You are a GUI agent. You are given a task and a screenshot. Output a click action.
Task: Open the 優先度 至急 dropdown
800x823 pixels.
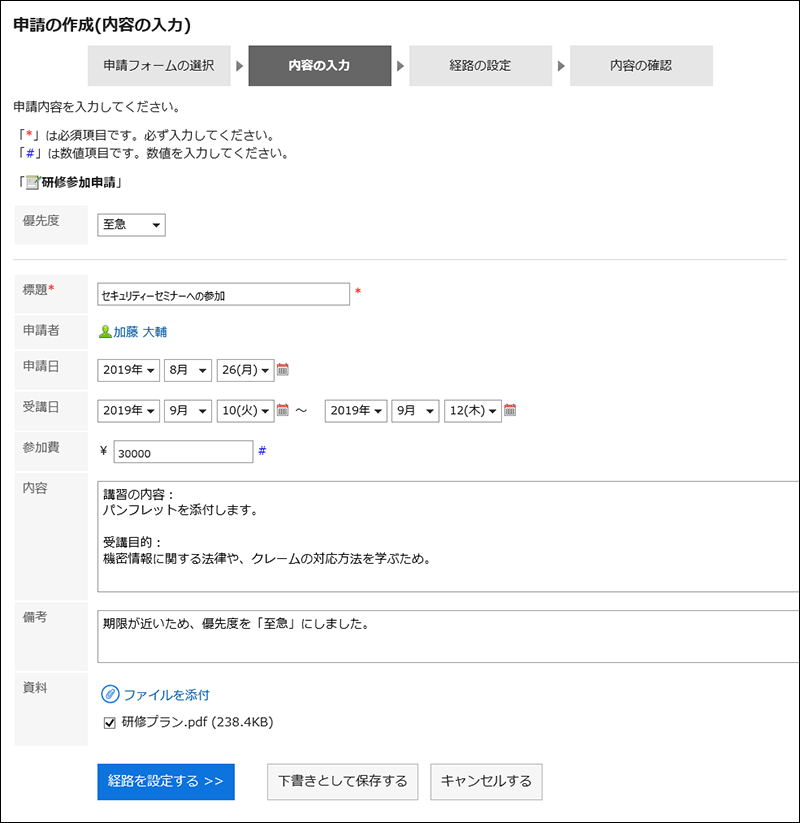click(131, 225)
